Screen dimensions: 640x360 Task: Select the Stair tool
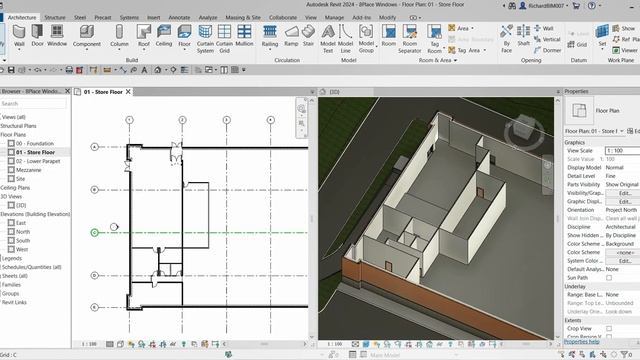click(x=308, y=35)
